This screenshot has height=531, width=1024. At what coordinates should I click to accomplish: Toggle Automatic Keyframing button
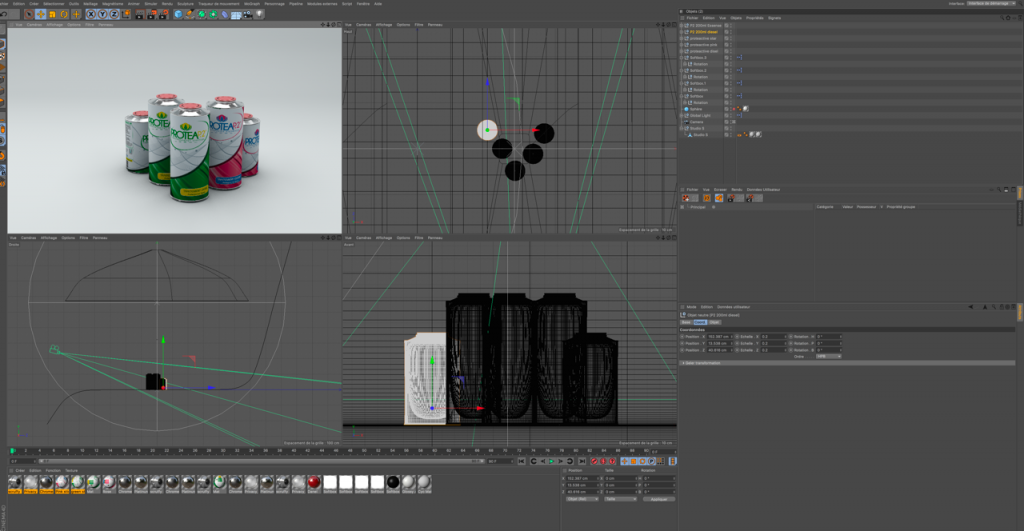coord(603,461)
